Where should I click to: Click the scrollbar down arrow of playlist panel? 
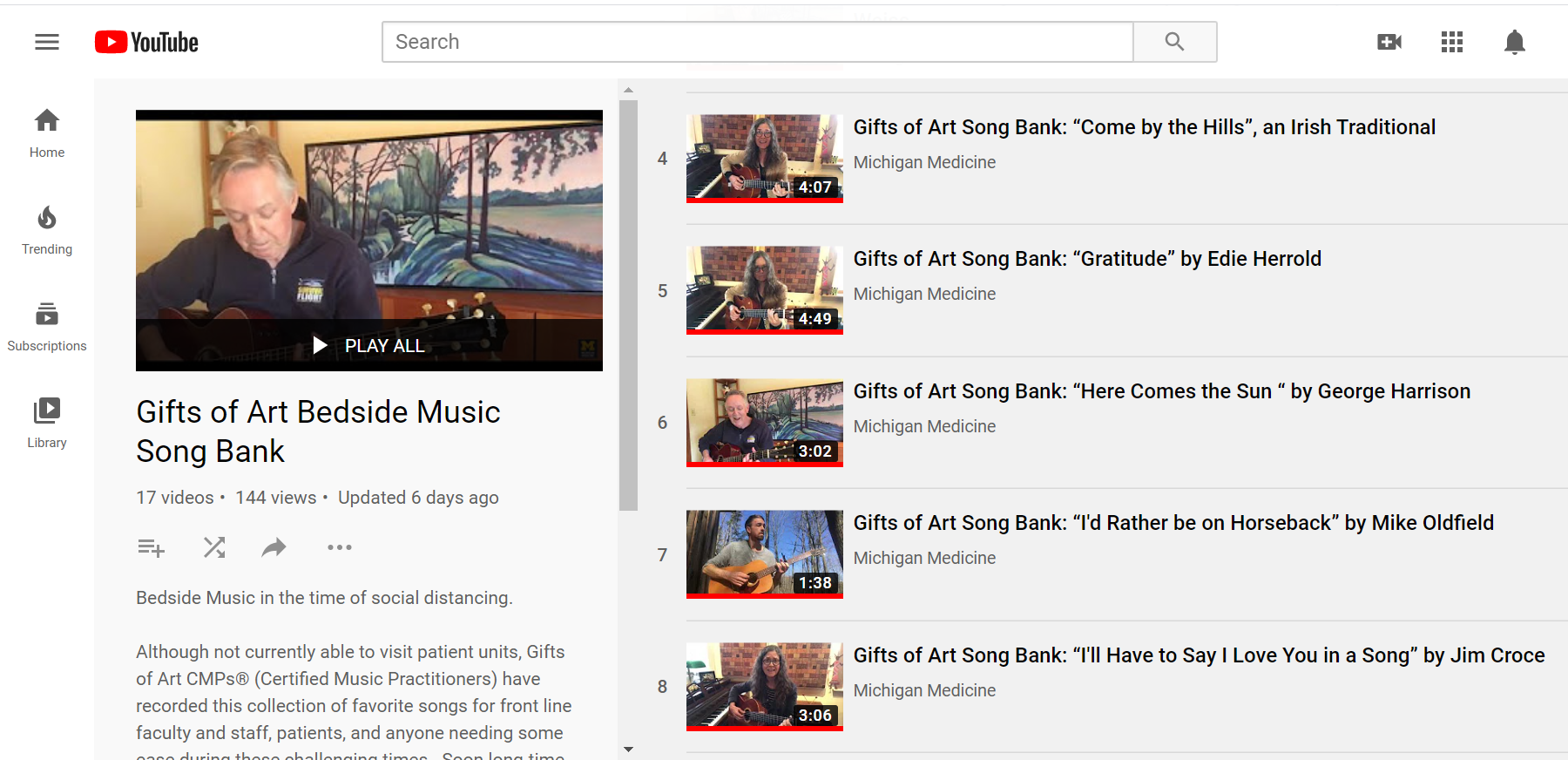pyautogui.click(x=628, y=750)
